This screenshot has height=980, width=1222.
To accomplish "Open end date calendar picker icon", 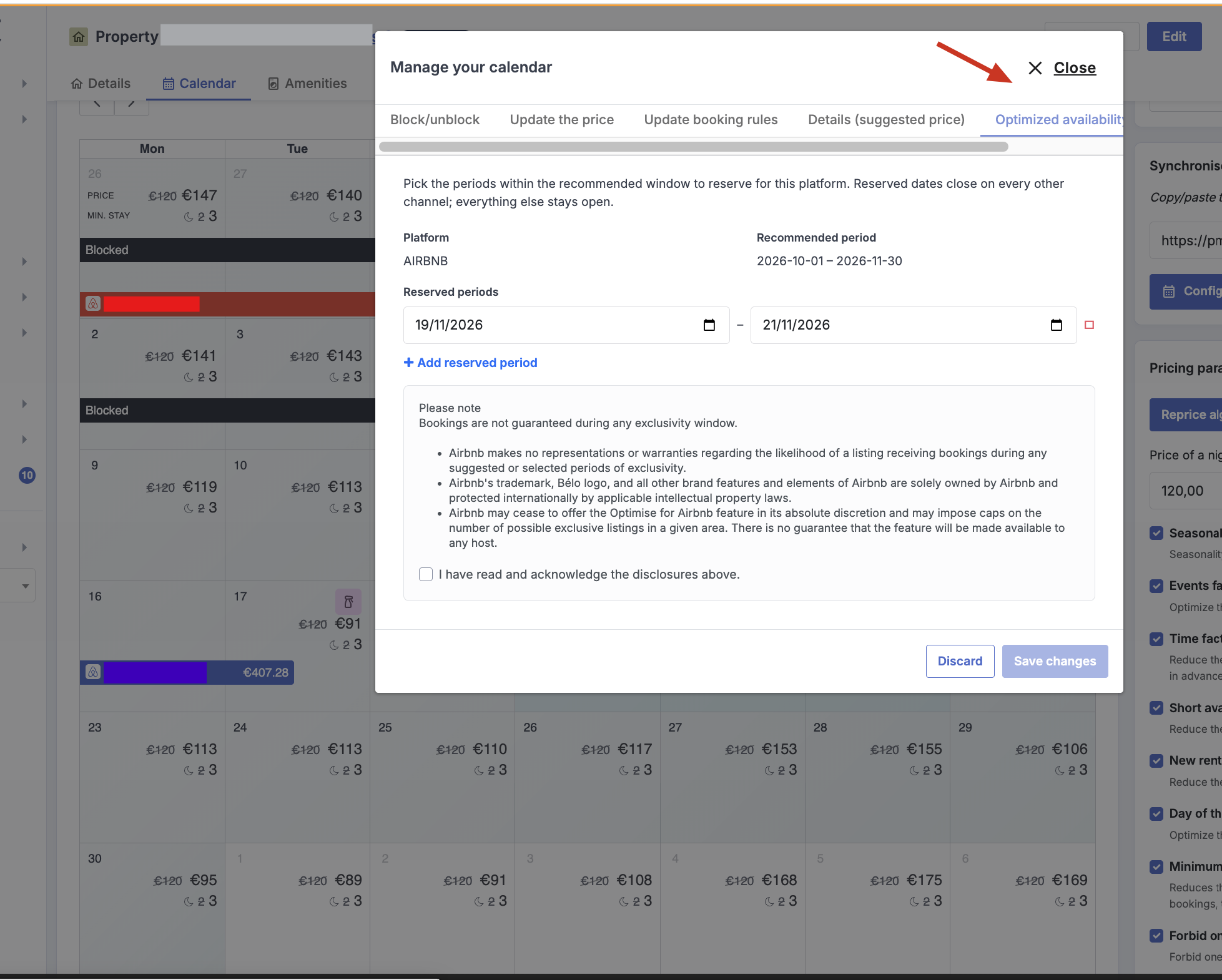I will (1057, 325).
